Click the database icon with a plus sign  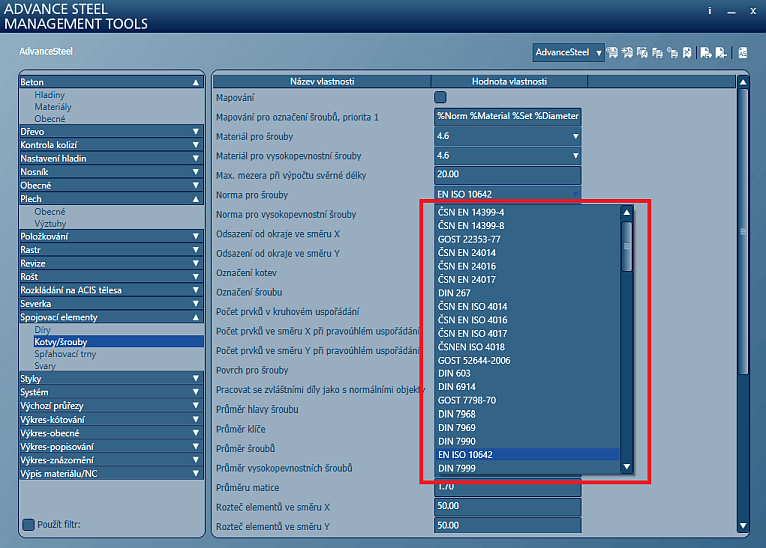tap(627, 52)
